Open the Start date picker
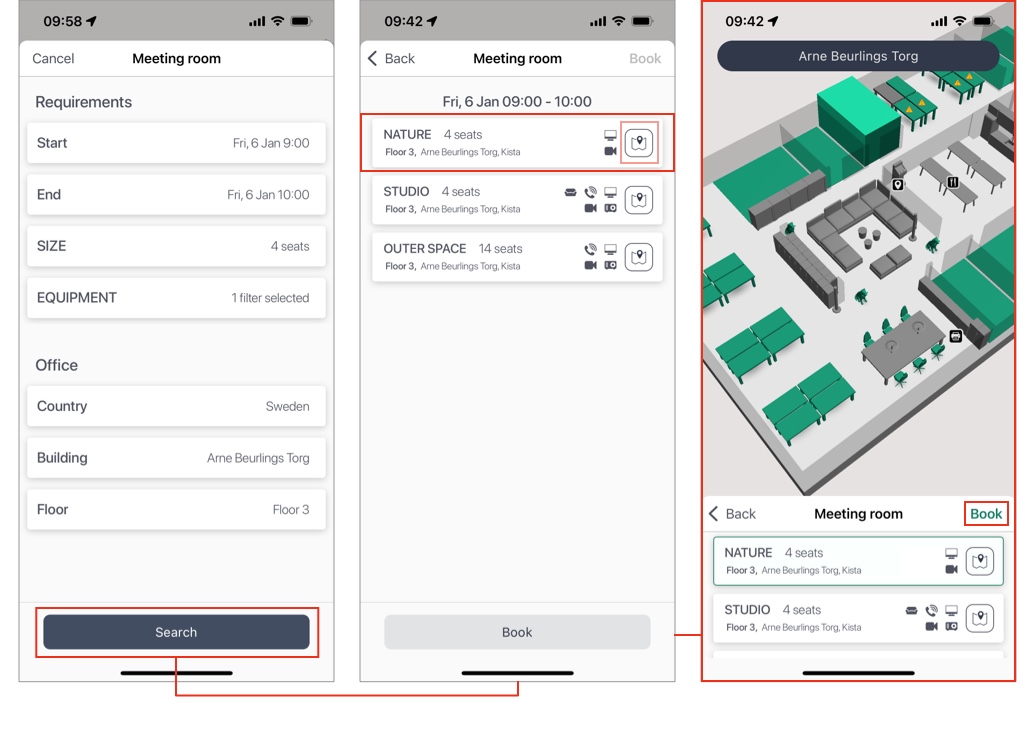Image resolution: width=1034 pixels, height=745 pixels. tap(176, 143)
